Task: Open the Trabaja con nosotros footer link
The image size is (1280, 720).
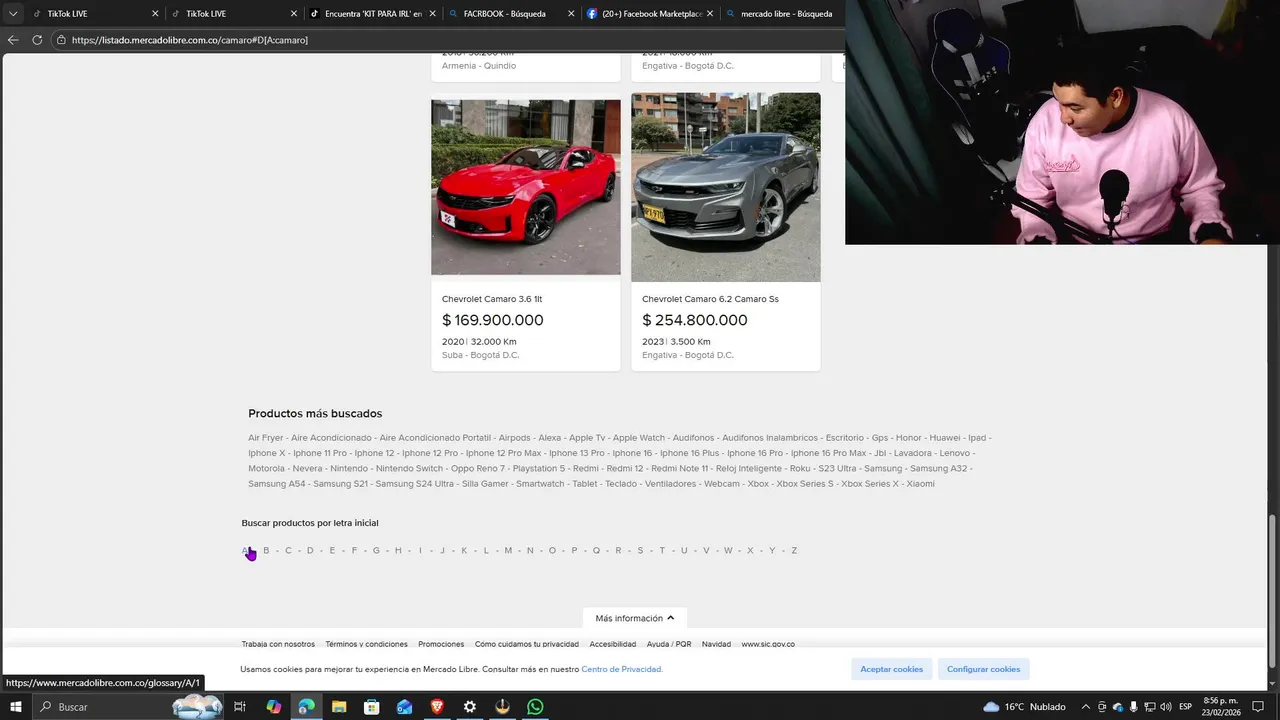Action: pos(278,644)
